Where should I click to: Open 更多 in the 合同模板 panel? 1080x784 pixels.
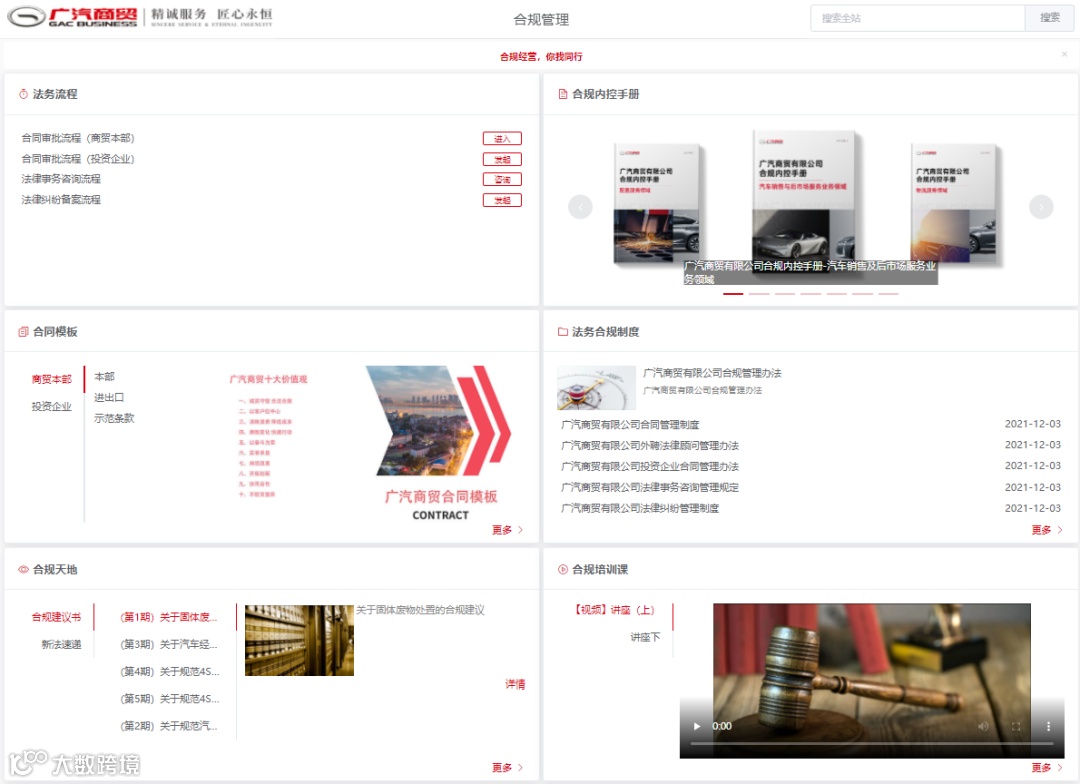tap(507, 530)
